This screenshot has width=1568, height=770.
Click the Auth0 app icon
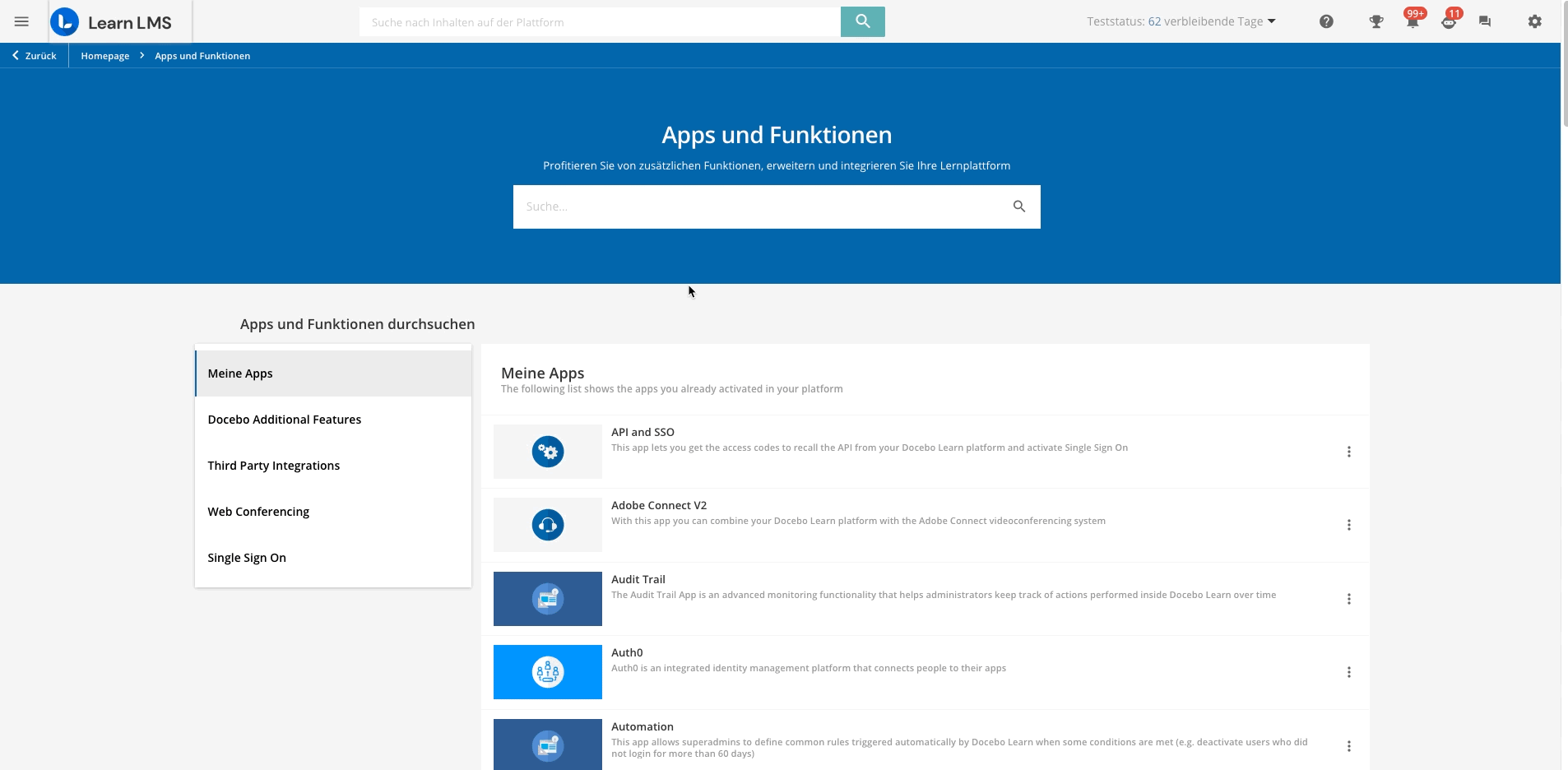pyautogui.click(x=548, y=672)
